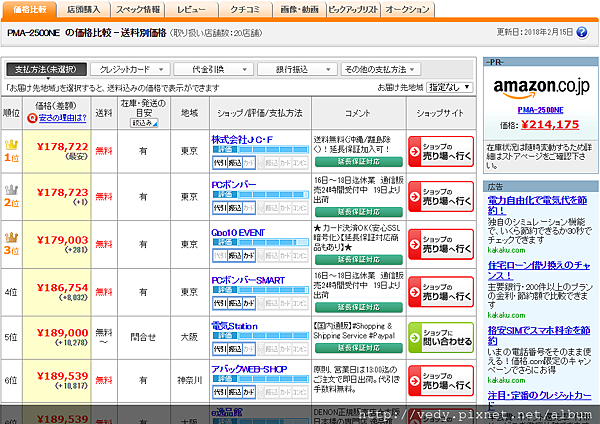Open shop link 株式会社J・C・F

coord(242,140)
